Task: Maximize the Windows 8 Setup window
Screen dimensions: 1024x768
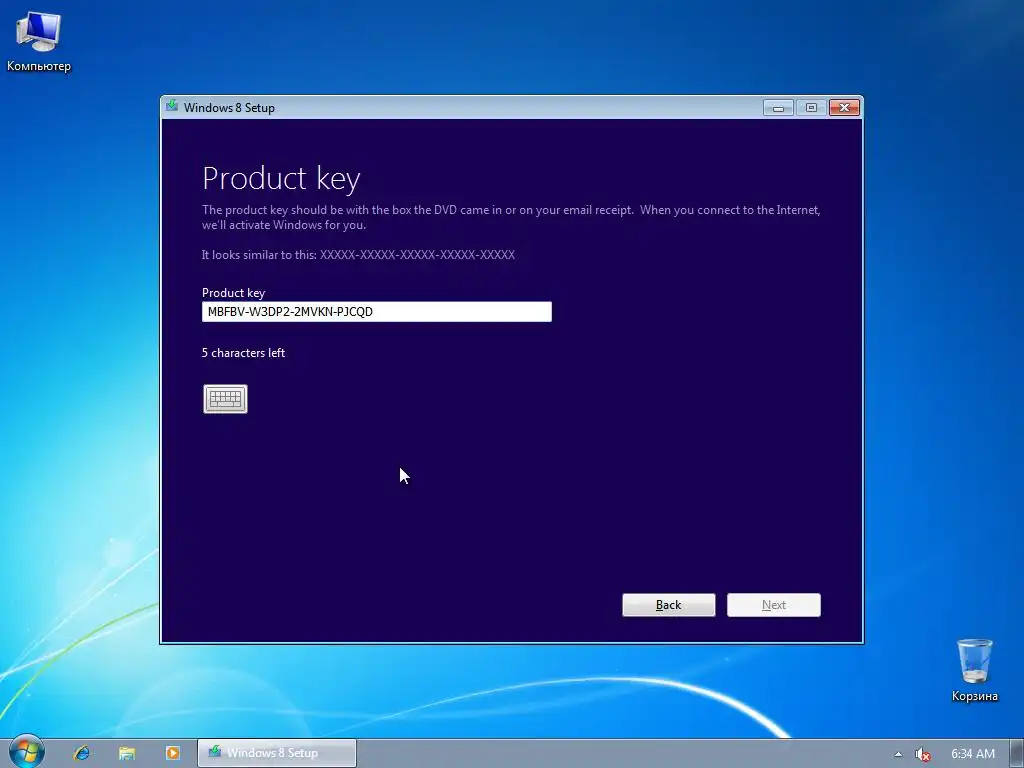Action: pos(811,108)
